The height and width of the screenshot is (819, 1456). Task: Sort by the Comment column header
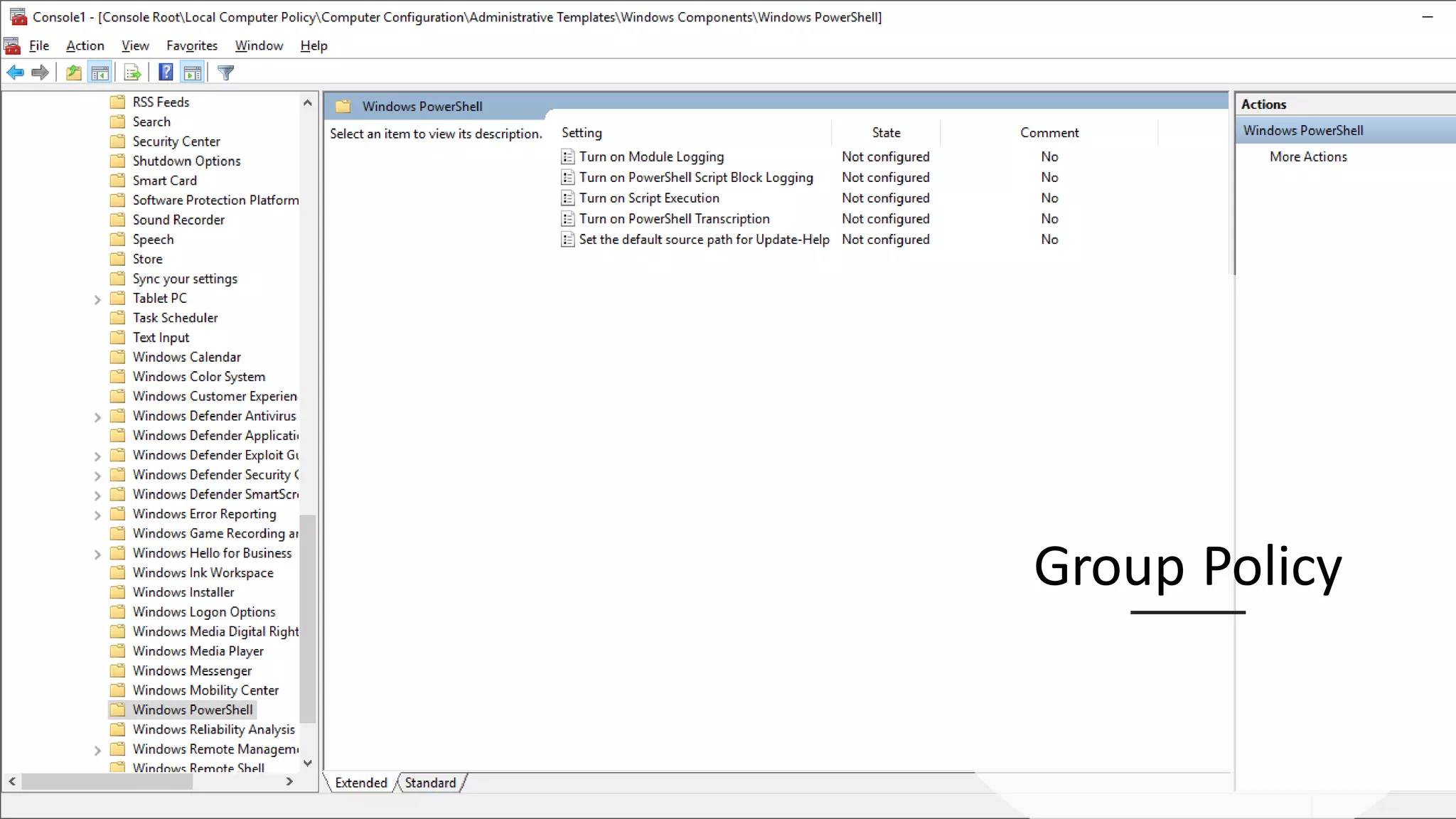1049,132
